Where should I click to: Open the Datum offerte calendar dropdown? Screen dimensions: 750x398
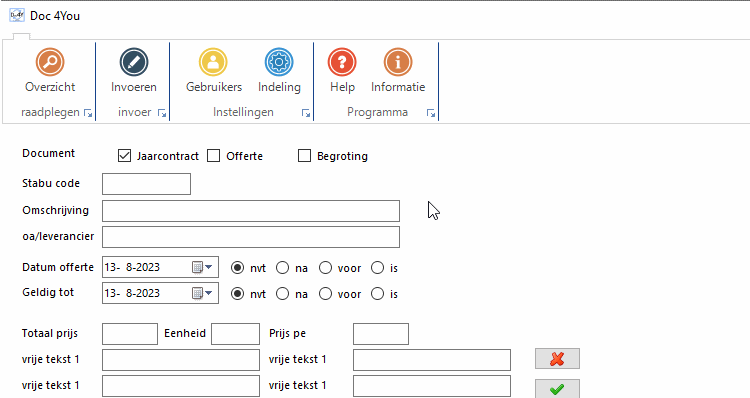click(x=203, y=267)
